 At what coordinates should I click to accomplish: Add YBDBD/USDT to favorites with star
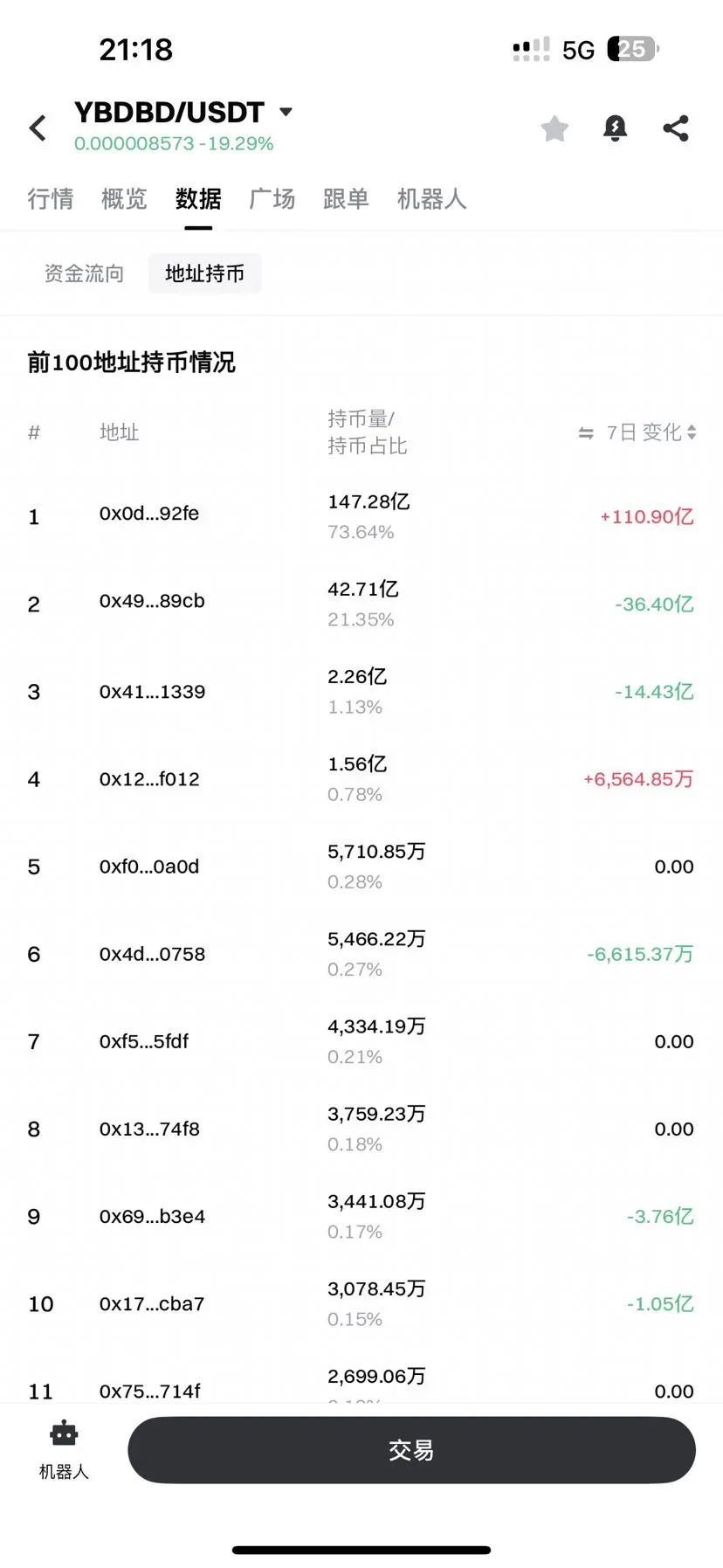click(x=554, y=128)
